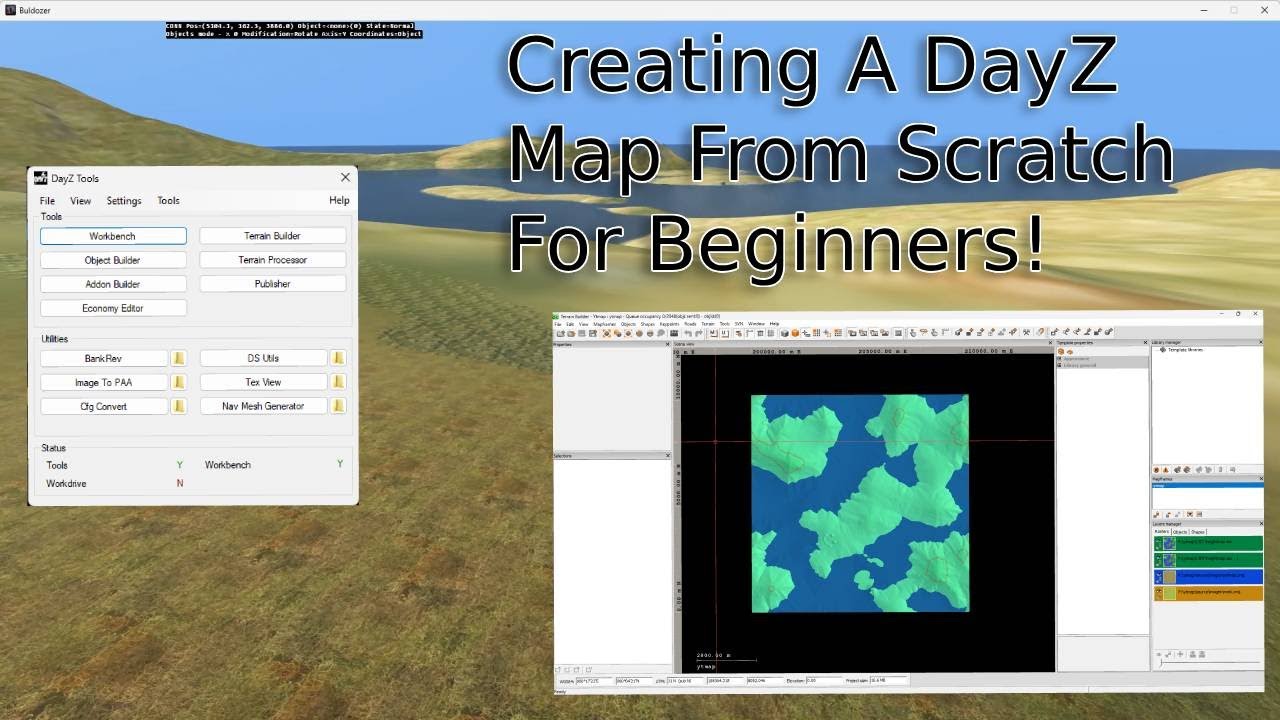Select the orange raster layer row
Screen dimensions: 1280x720
click(1209, 592)
